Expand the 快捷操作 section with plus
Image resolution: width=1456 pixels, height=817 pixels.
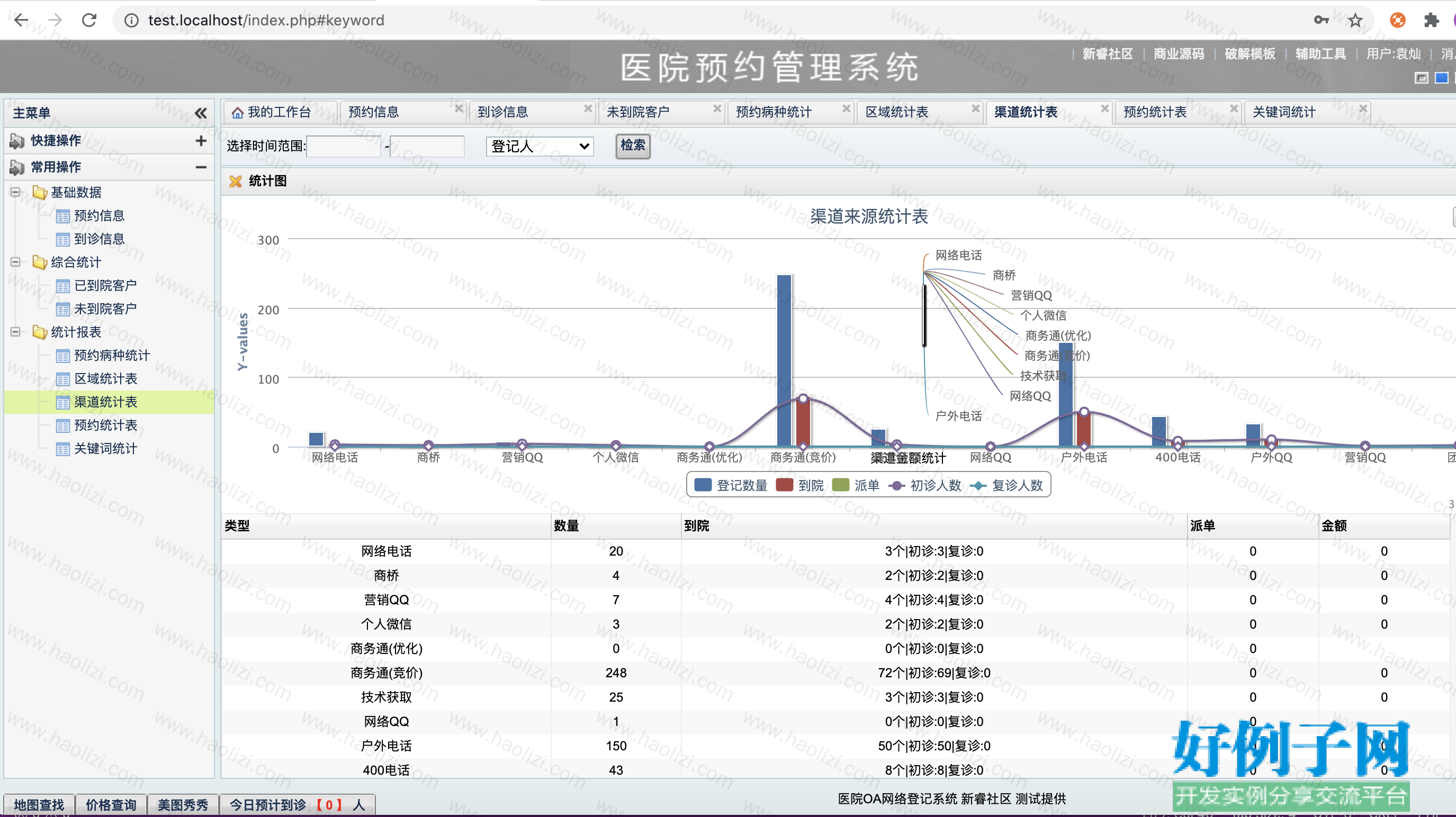[201, 141]
